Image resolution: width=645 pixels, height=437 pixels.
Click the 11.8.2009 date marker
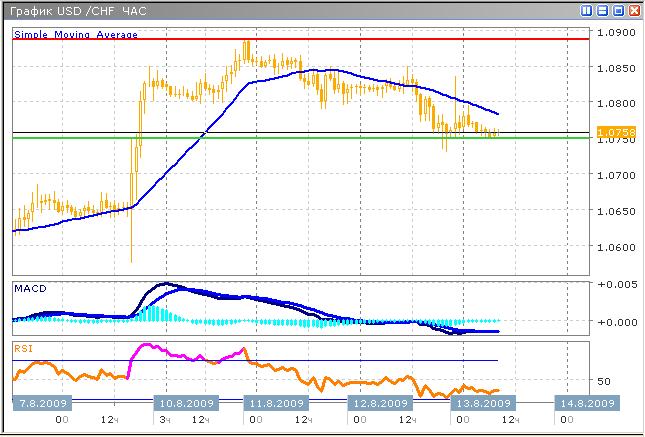pyautogui.click(x=275, y=403)
